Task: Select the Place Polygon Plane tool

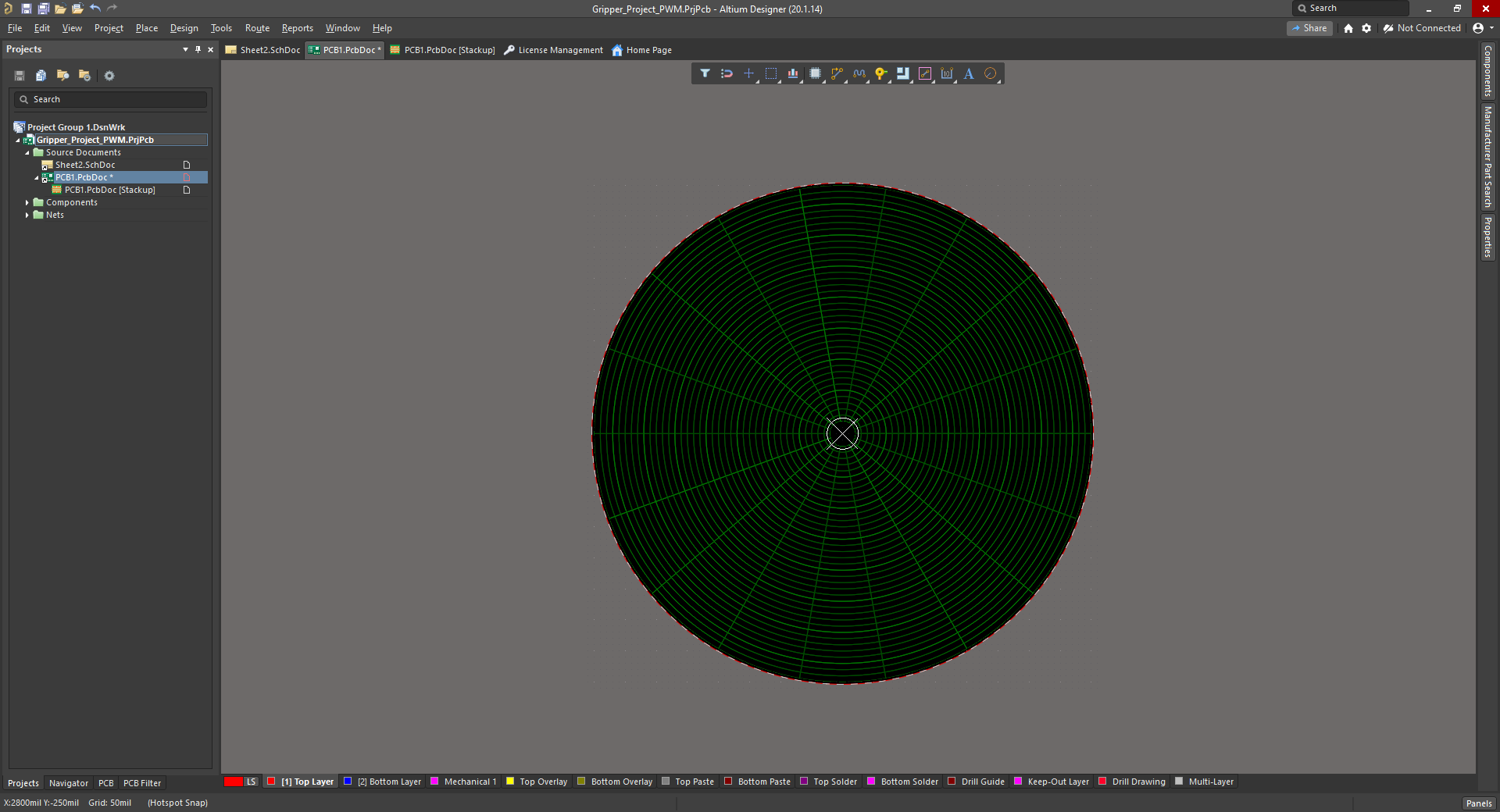Action: coord(903,73)
